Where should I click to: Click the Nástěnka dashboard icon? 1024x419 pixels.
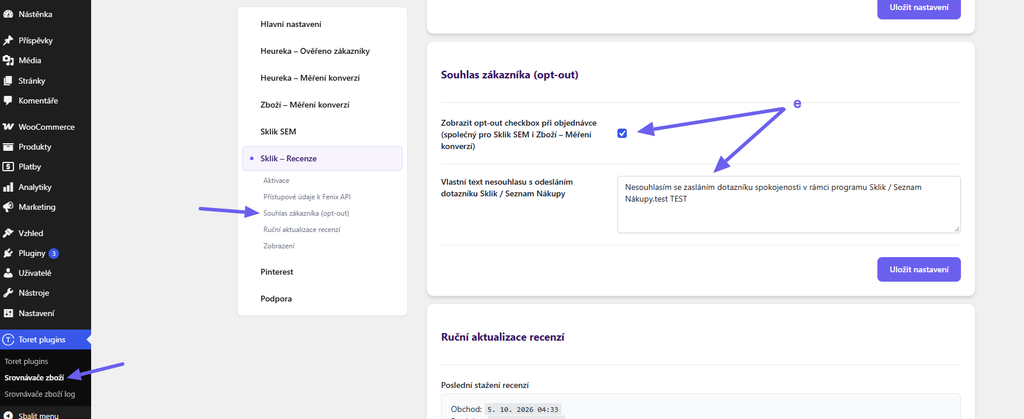coord(8,14)
